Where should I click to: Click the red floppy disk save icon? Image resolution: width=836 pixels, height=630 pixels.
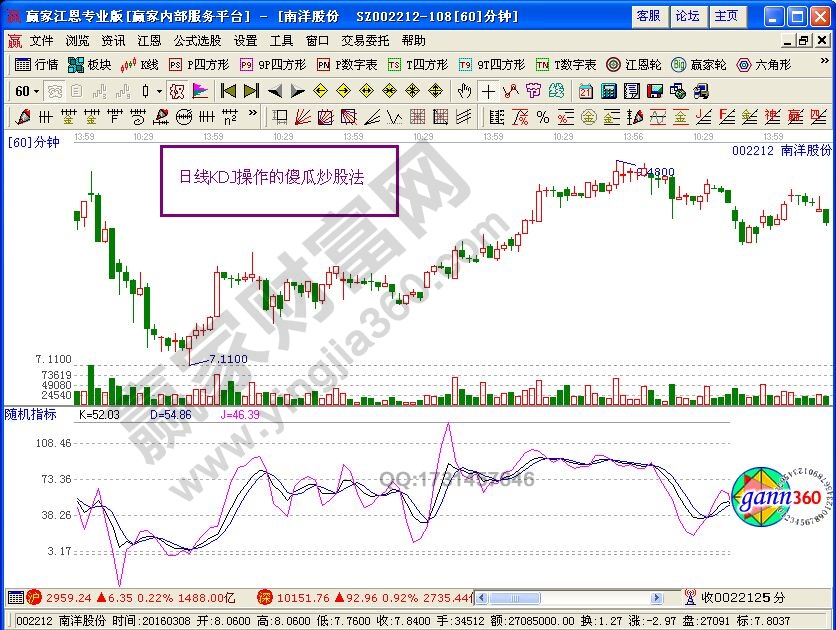655,91
